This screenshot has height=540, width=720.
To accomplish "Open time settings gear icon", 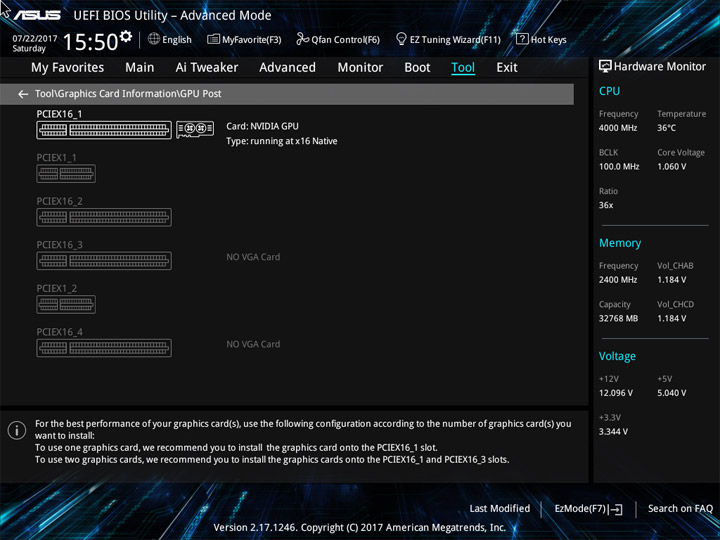I will 125,36.
